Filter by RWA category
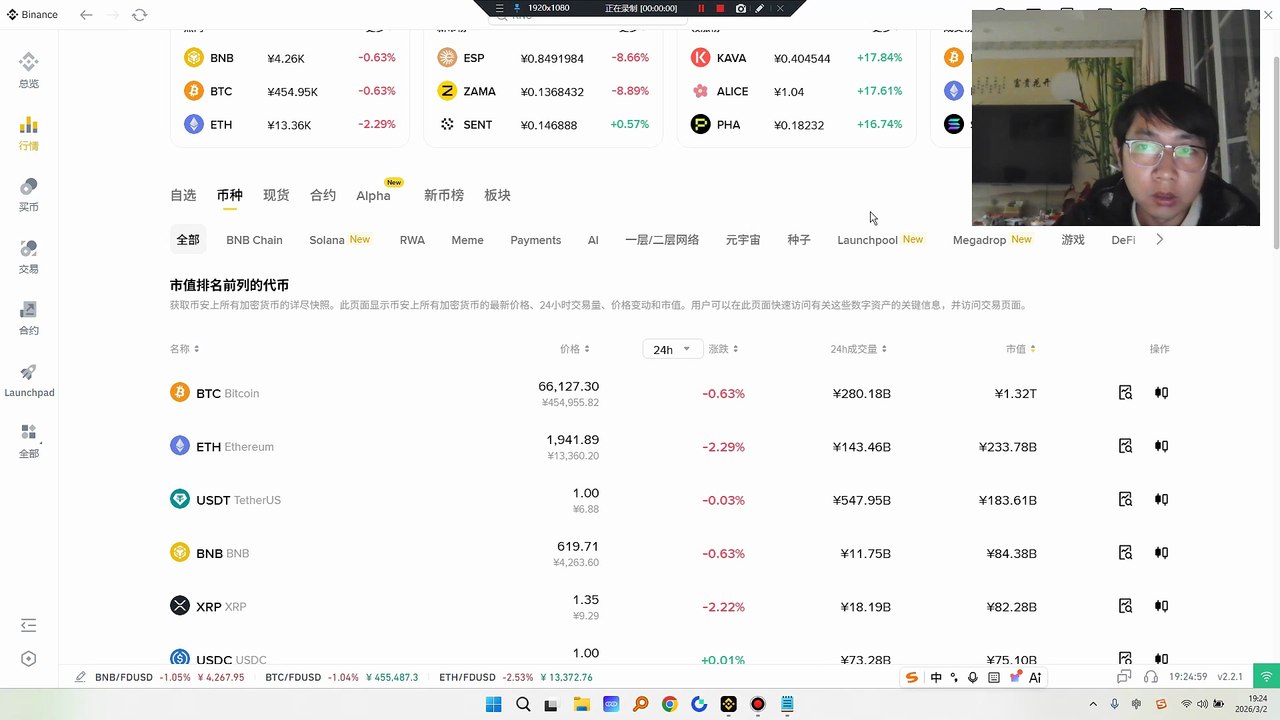 tap(412, 240)
